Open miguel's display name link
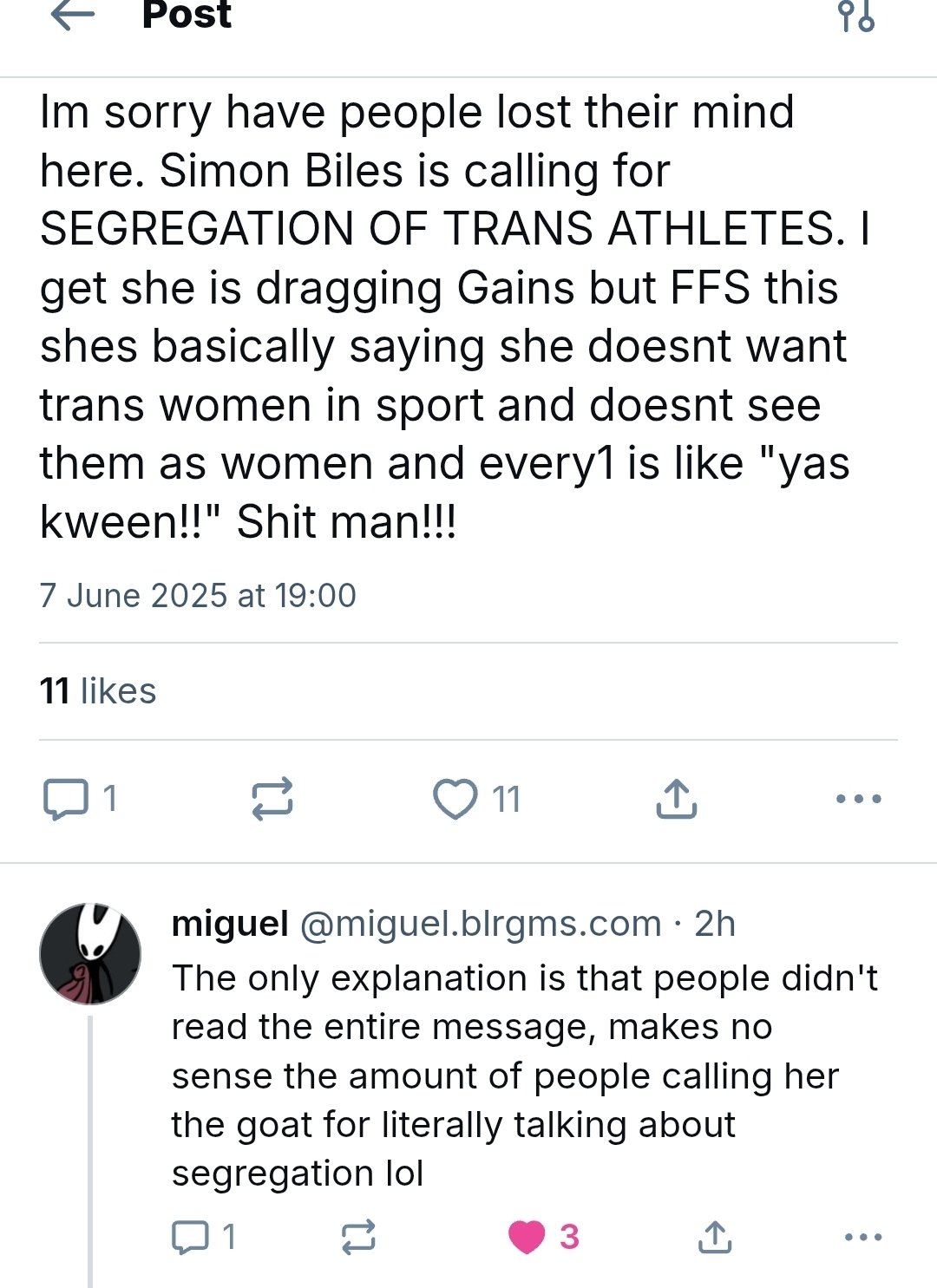Viewport: 937px width, 1288px height. pyautogui.click(x=230, y=924)
